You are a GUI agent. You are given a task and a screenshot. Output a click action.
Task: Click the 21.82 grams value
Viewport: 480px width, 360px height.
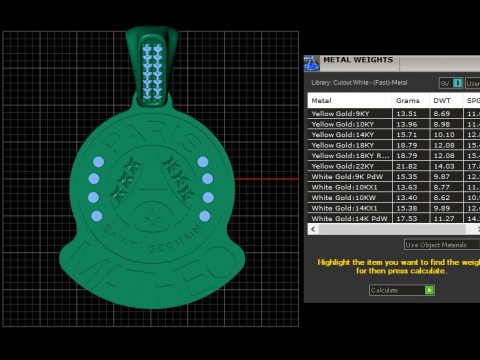[406, 166]
